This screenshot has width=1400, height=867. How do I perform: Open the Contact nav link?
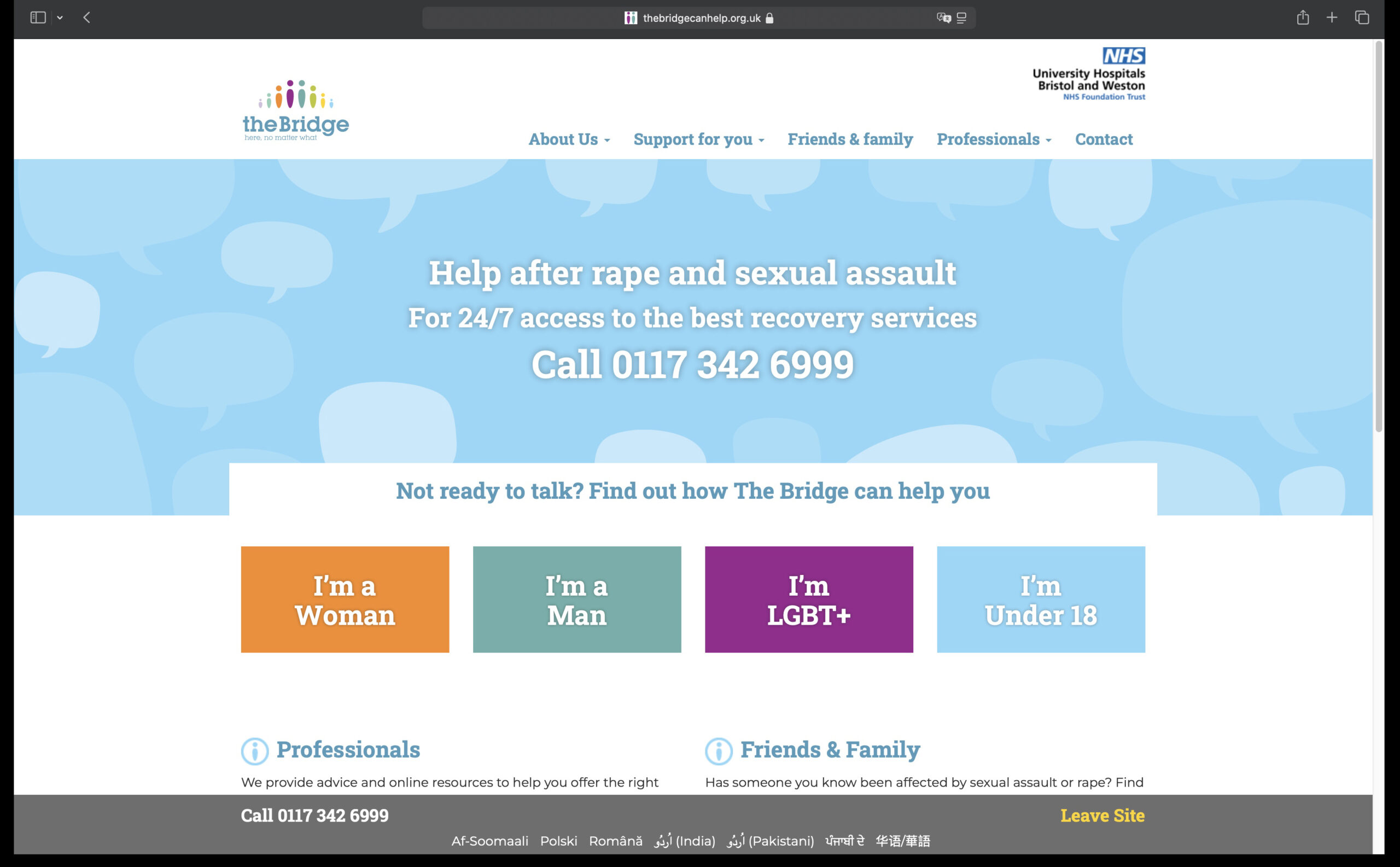pos(1104,139)
